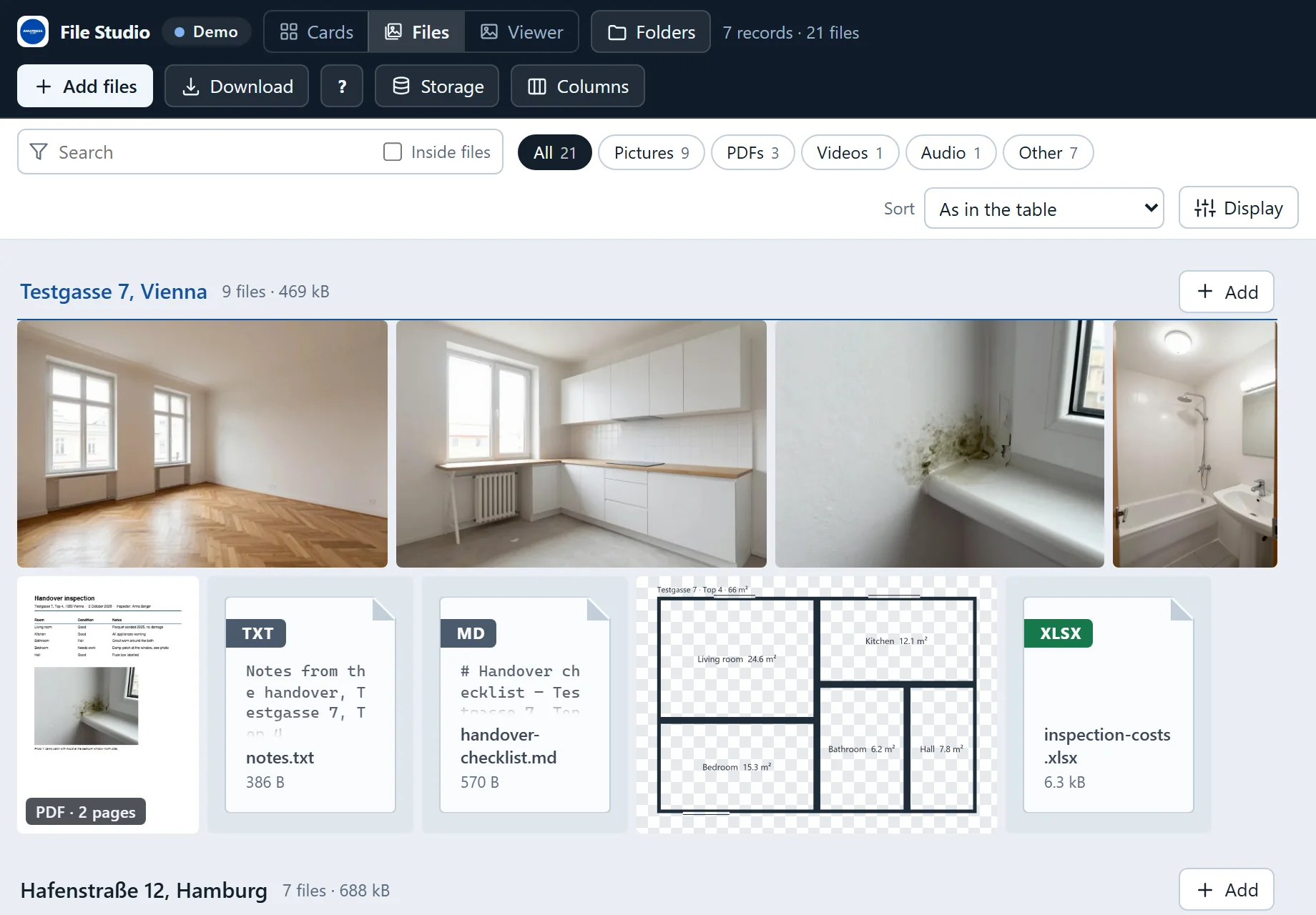The image size is (1316, 915).
Task: Click Add for Testgasse 7, Vienna
Action: (1227, 292)
